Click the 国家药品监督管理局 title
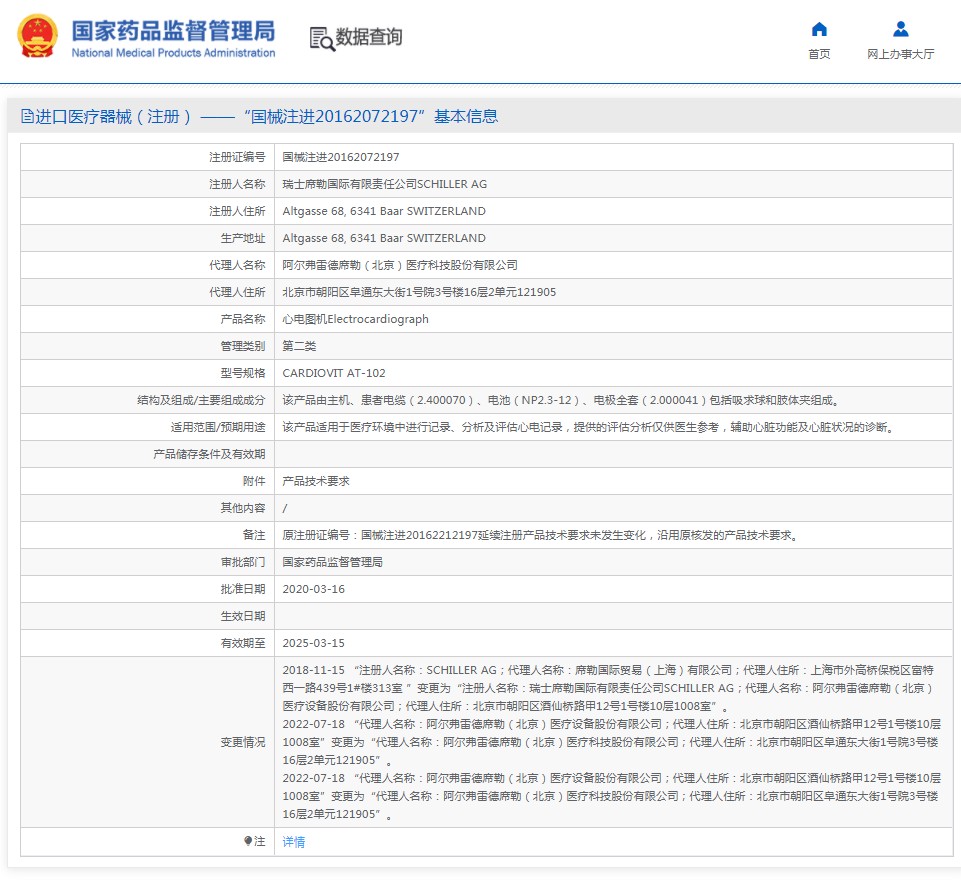 coord(173,31)
